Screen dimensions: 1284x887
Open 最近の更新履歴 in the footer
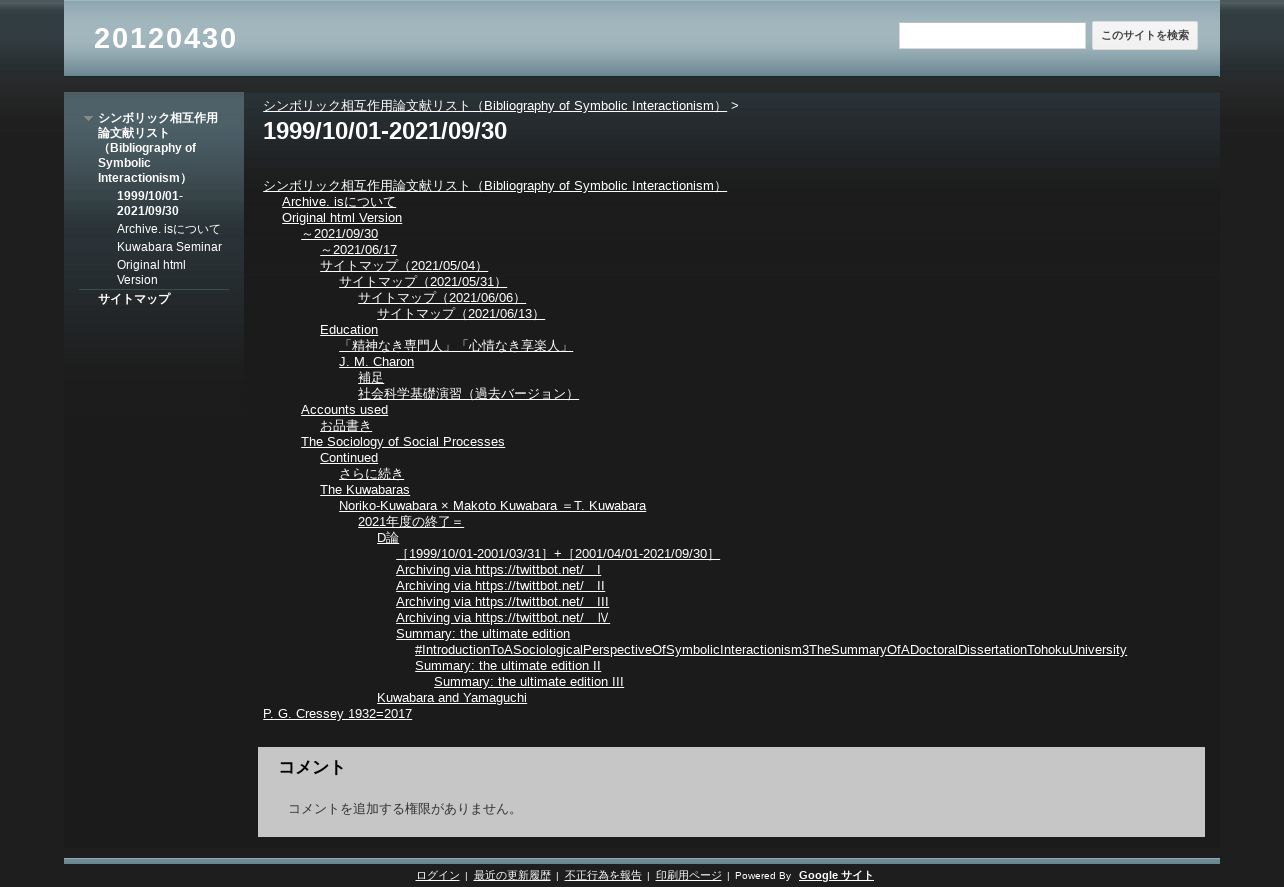coord(512,876)
